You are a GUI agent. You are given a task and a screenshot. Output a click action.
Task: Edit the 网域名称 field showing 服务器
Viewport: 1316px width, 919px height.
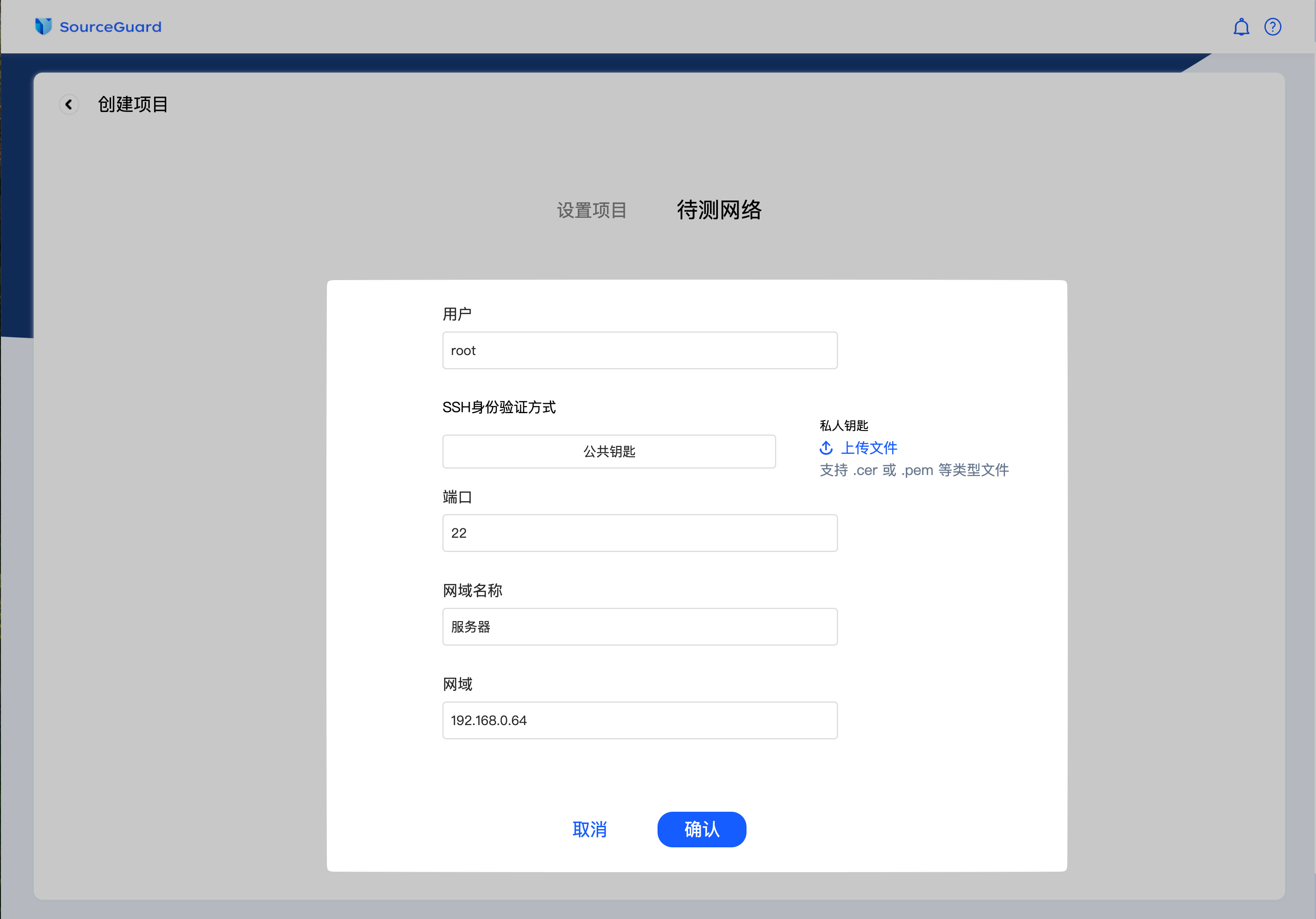tap(640, 627)
